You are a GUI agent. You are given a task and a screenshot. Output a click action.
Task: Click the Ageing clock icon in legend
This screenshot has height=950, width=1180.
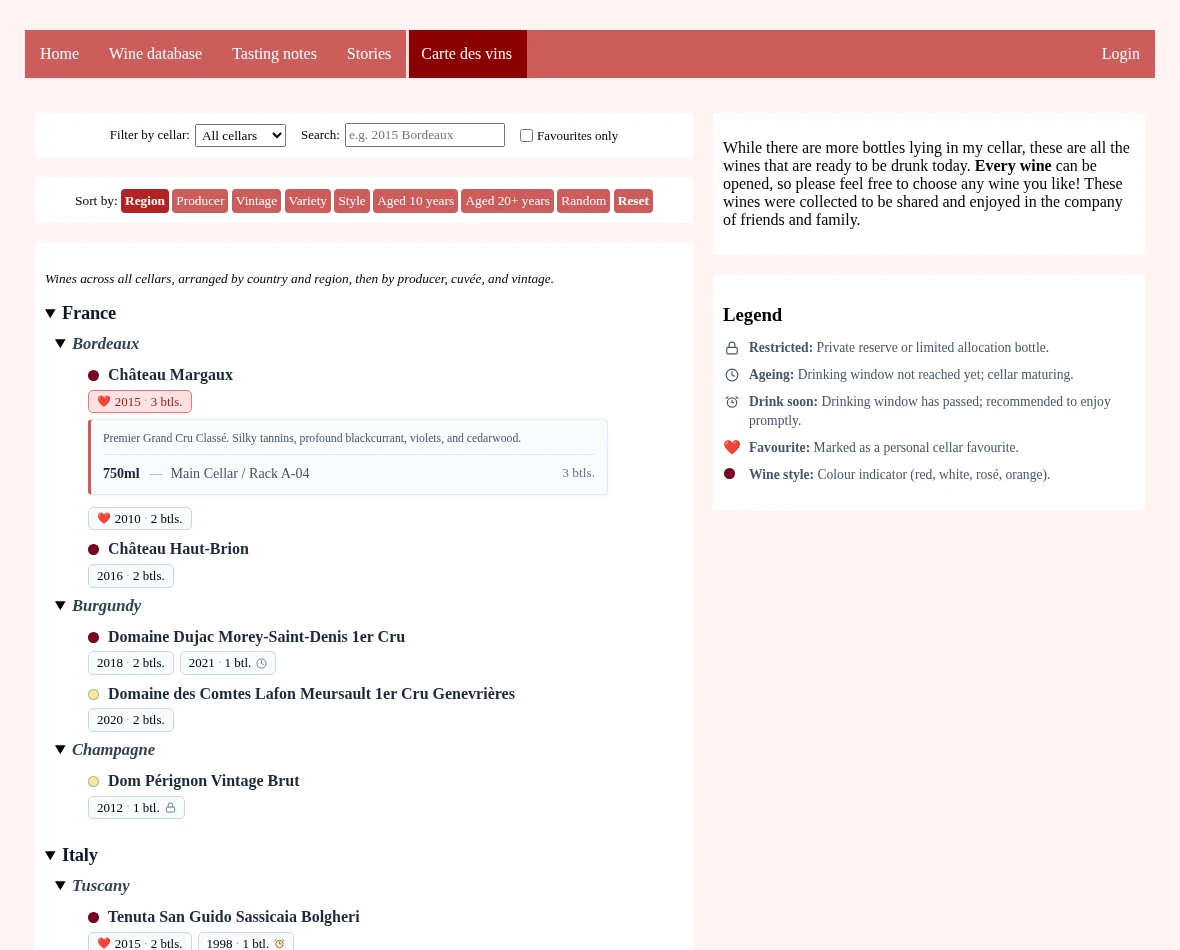[731, 375]
